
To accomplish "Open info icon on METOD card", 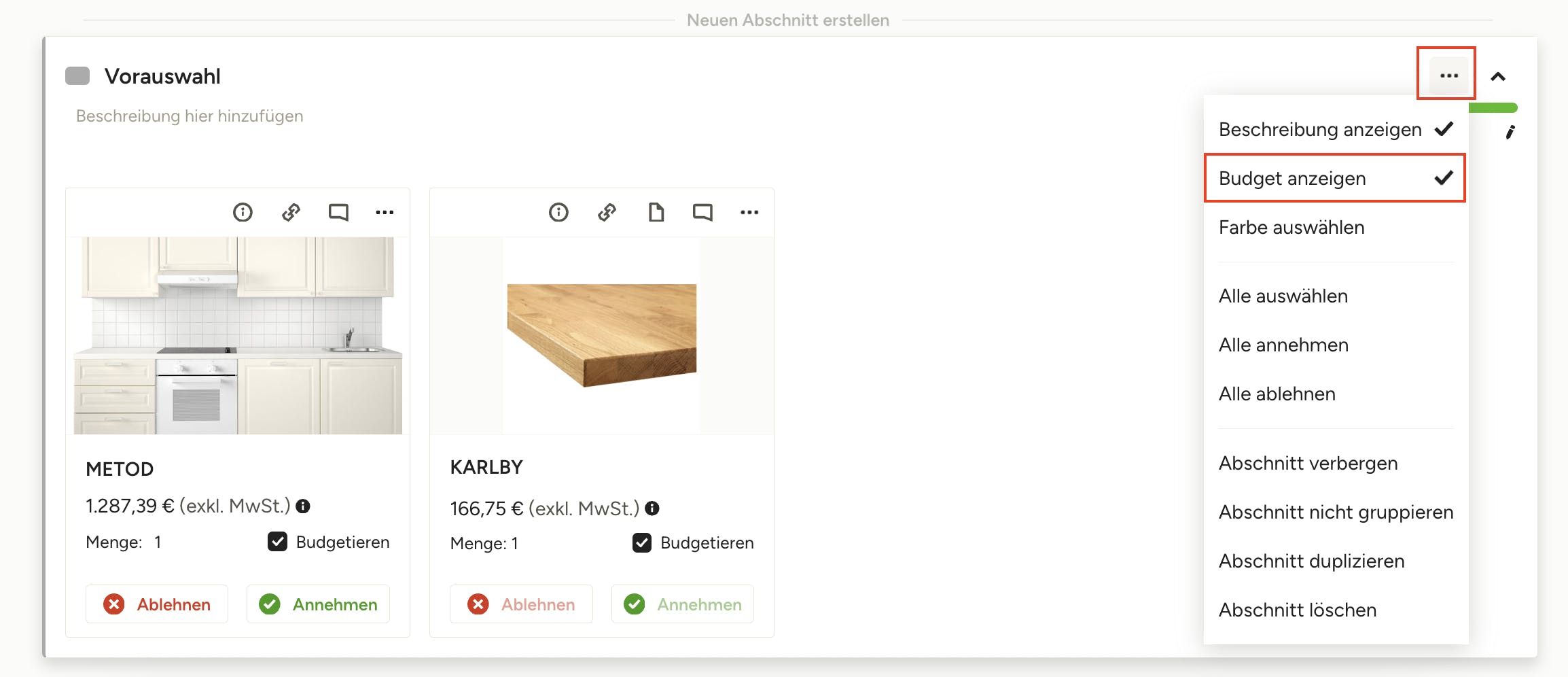I will [243, 213].
